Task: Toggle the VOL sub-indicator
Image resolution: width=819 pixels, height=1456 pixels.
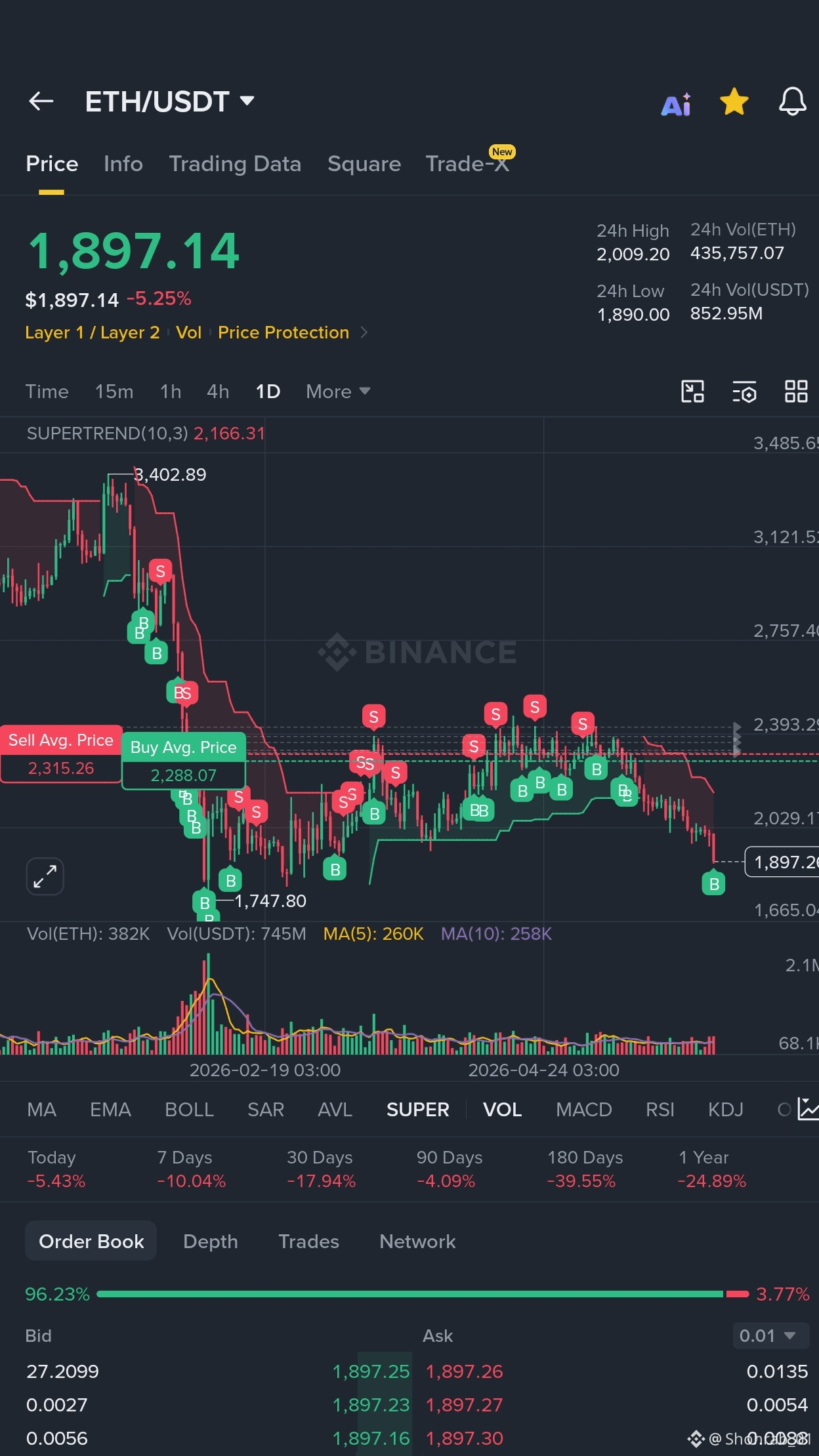Action: pos(503,1110)
